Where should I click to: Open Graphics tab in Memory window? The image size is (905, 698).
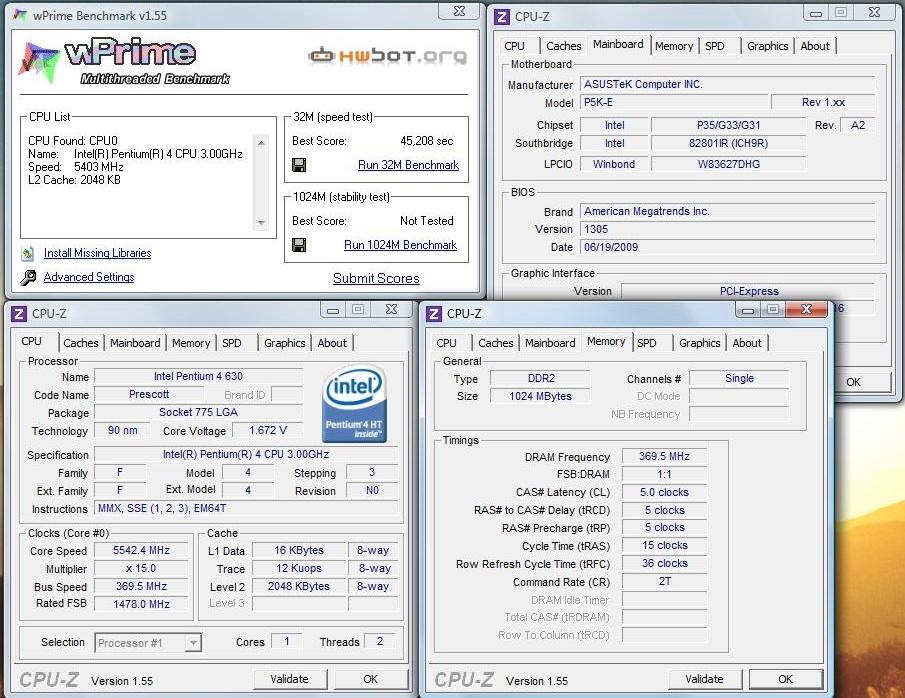(x=700, y=343)
